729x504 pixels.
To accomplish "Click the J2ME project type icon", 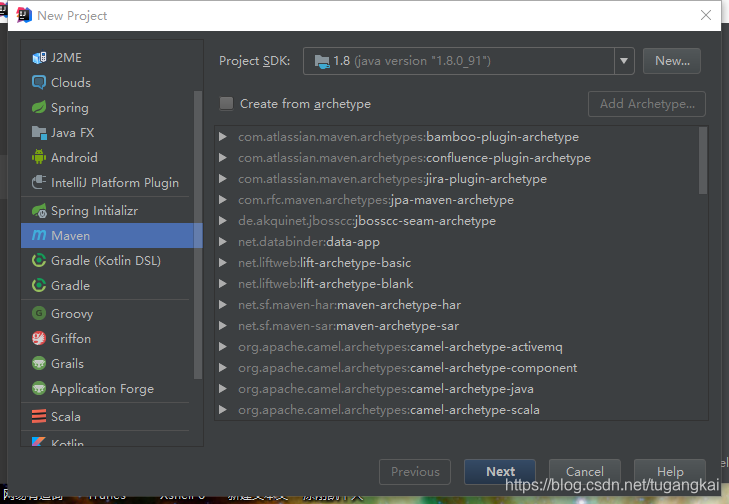I will tap(39, 58).
